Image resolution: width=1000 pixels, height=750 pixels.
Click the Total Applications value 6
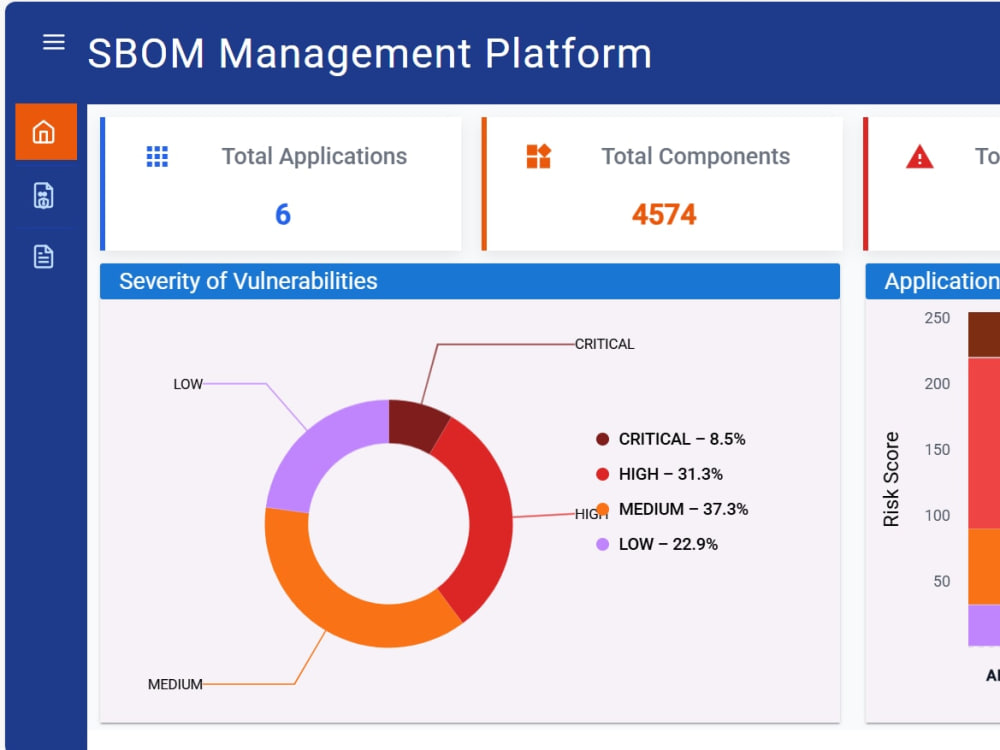coord(283,214)
